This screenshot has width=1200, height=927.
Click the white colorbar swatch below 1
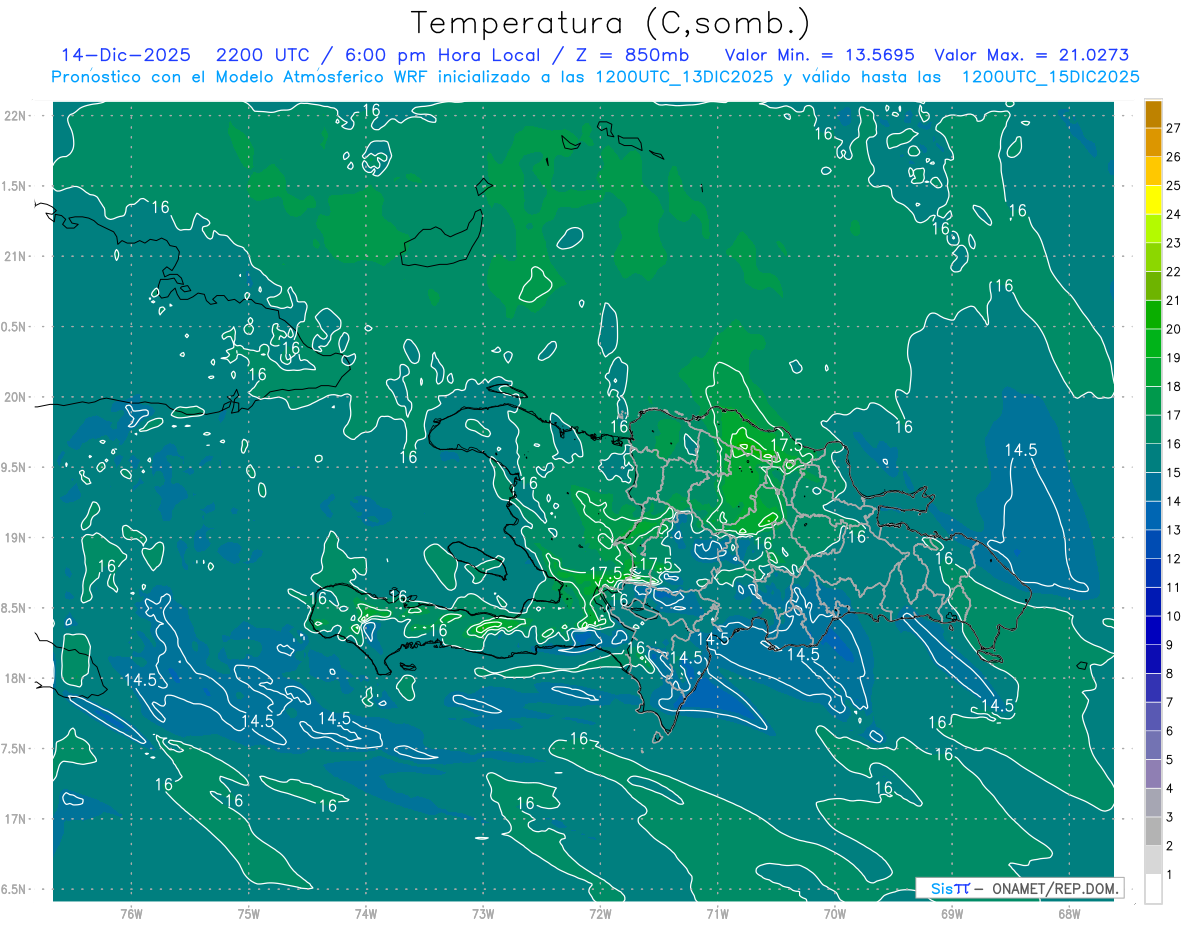click(1153, 889)
